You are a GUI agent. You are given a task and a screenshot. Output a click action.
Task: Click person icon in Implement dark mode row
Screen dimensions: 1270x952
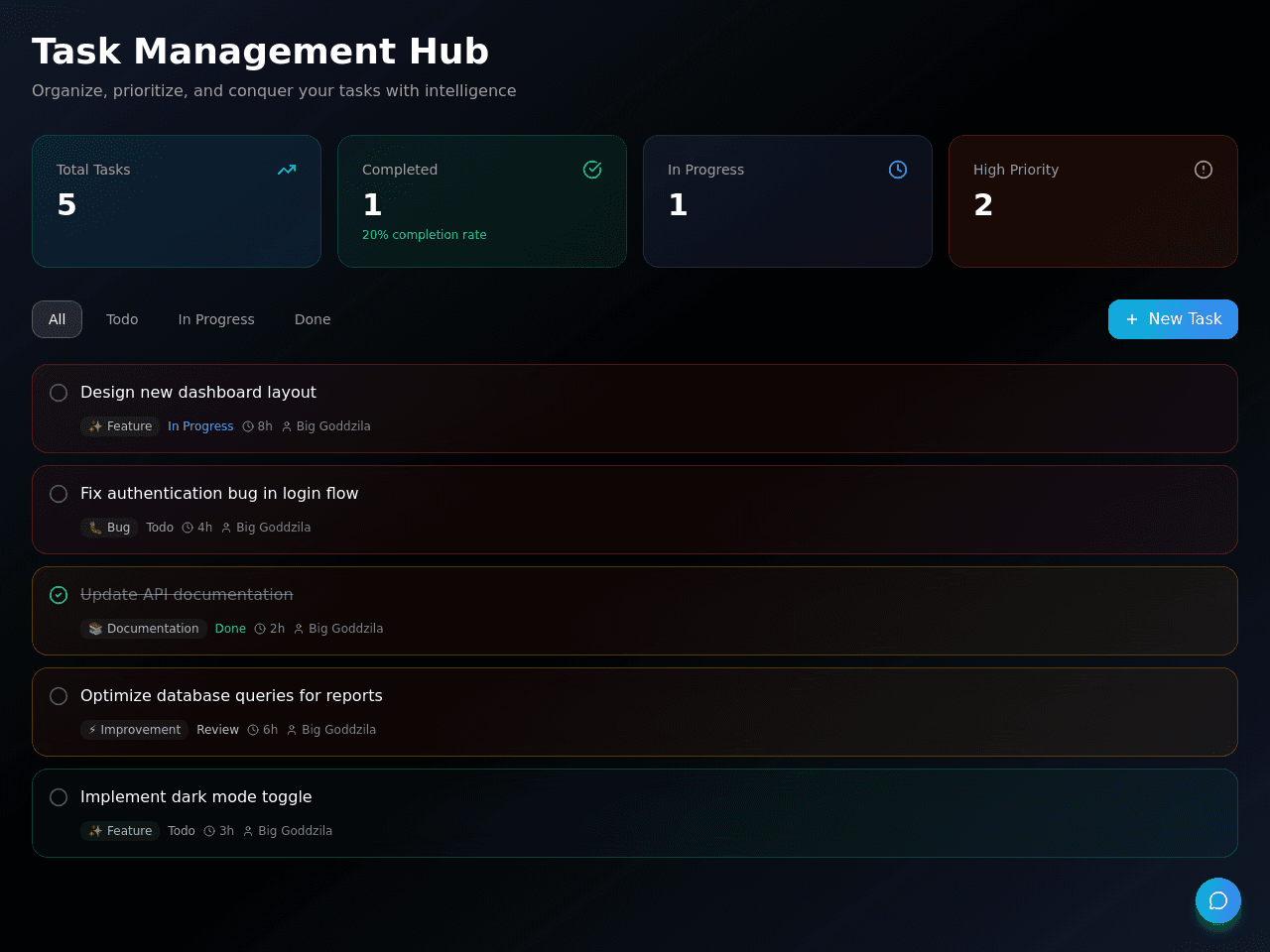pos(248,831)
